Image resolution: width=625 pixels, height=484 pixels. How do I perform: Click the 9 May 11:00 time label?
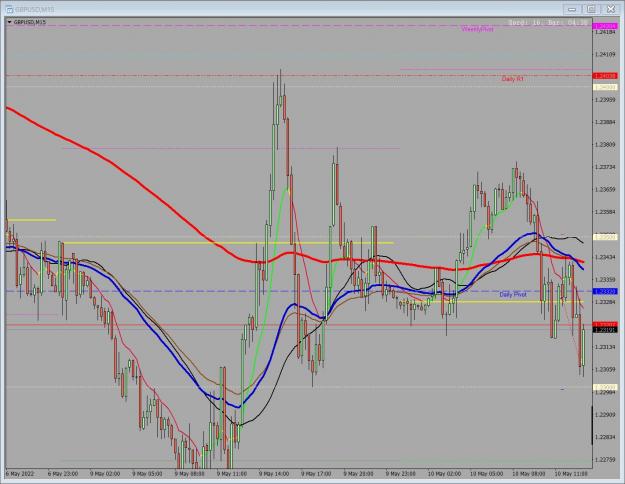pos(232,474)
